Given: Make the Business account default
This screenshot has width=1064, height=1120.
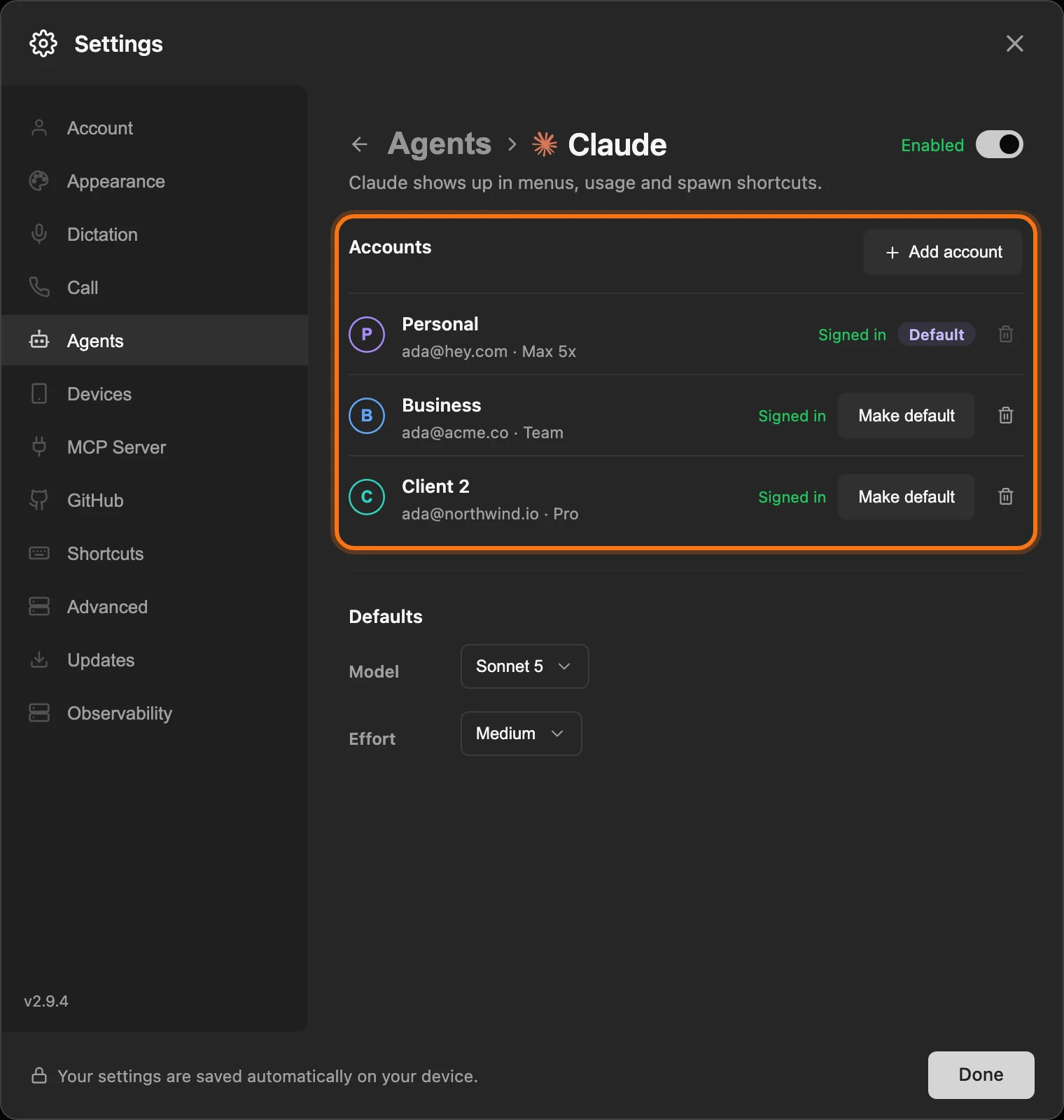Looking at the screenshot, I should 906,416.
